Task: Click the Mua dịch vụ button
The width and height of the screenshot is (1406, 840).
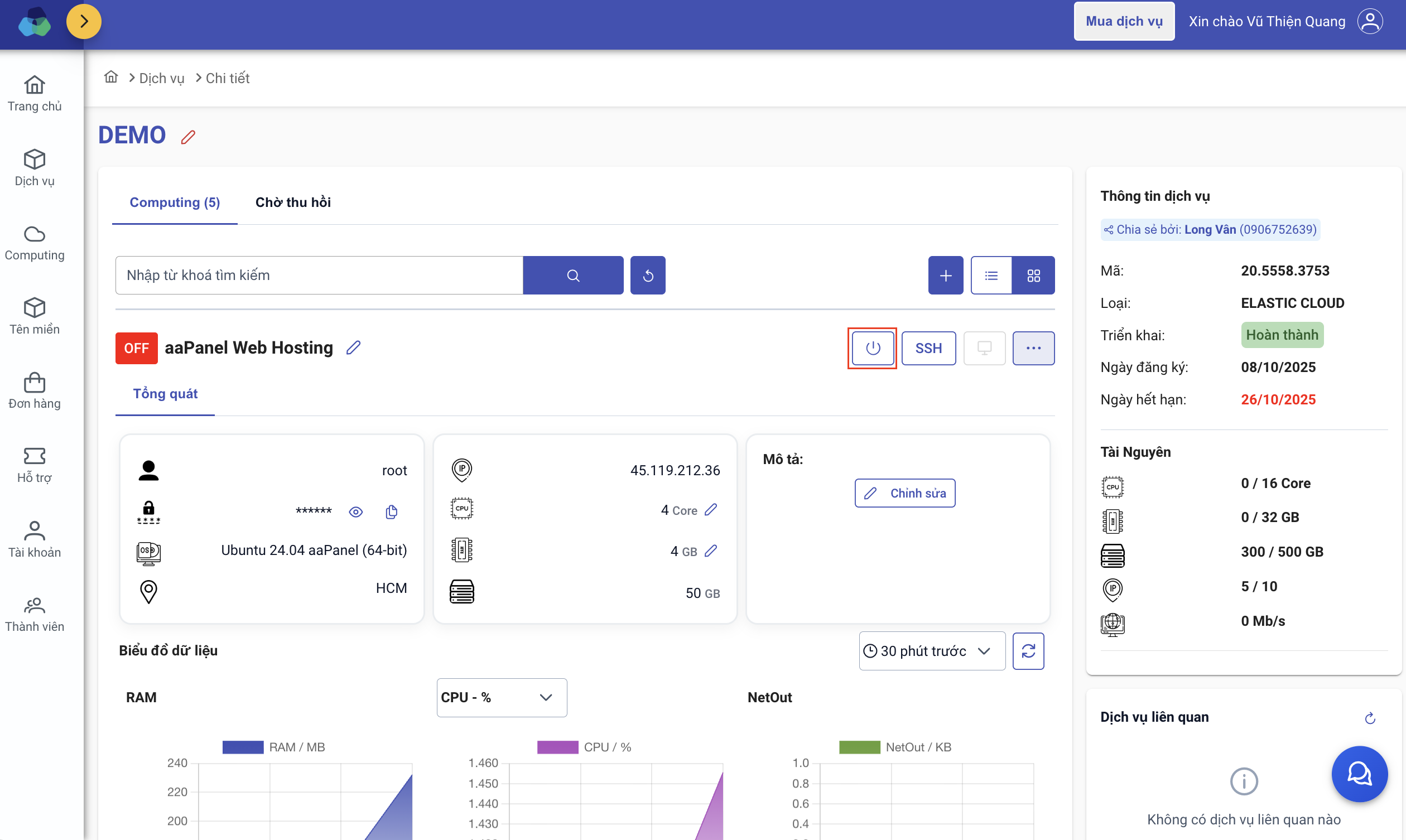Action: (1124, 22)
